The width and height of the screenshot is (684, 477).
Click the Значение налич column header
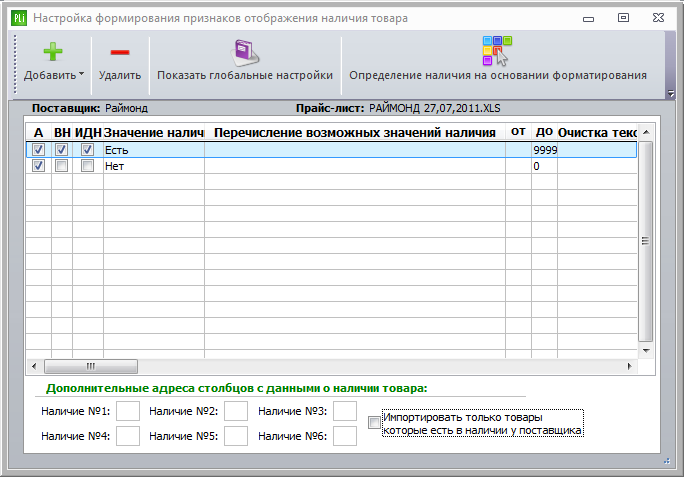point(154,132)
